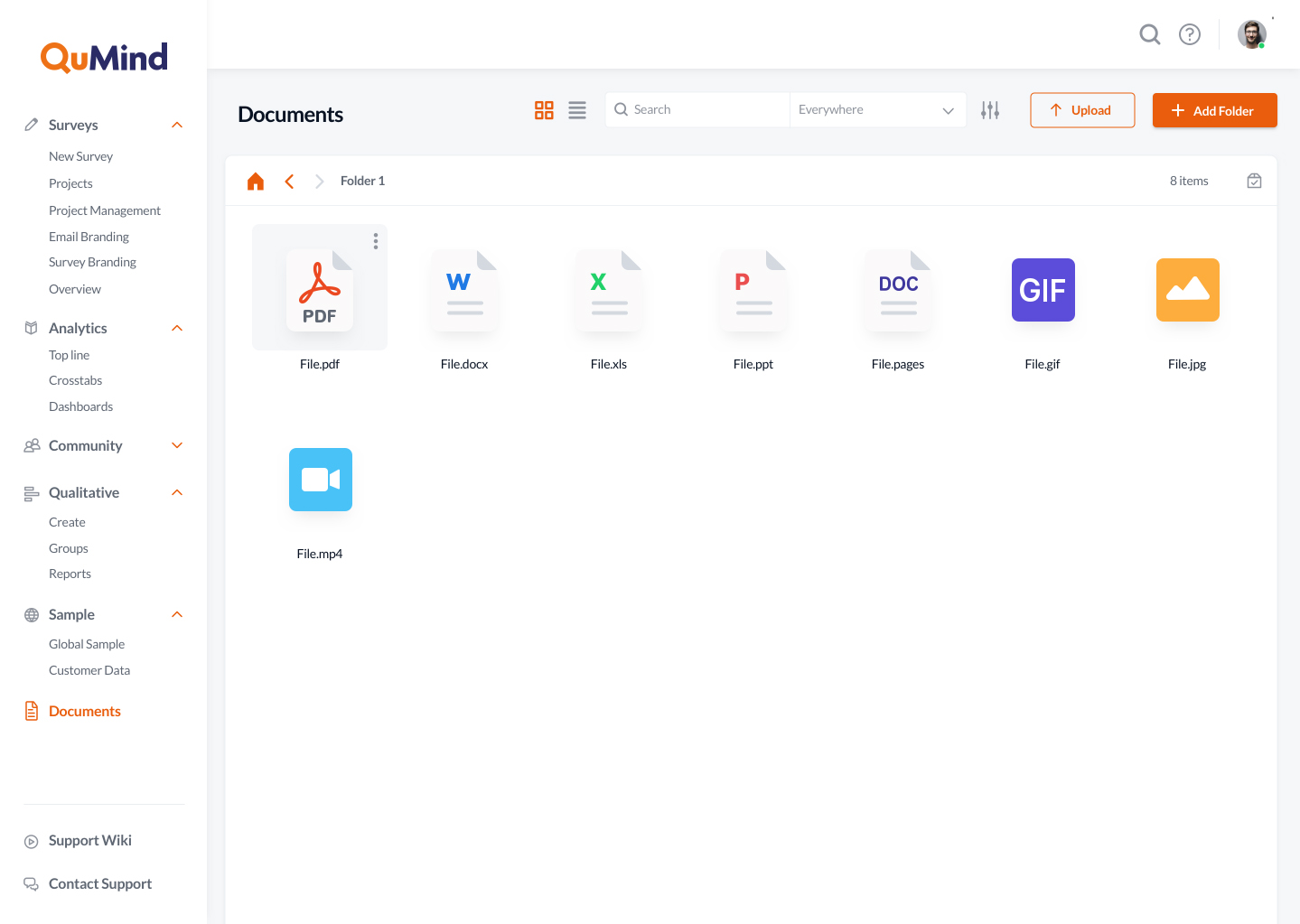Click the Documents page icon in sidebar

32,711
